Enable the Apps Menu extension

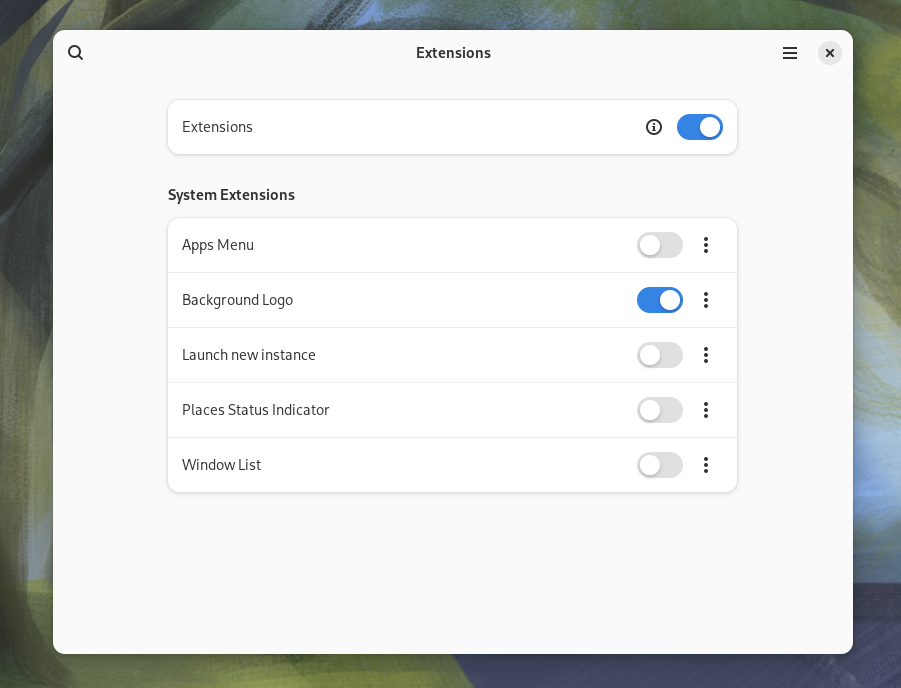(660, 245)
